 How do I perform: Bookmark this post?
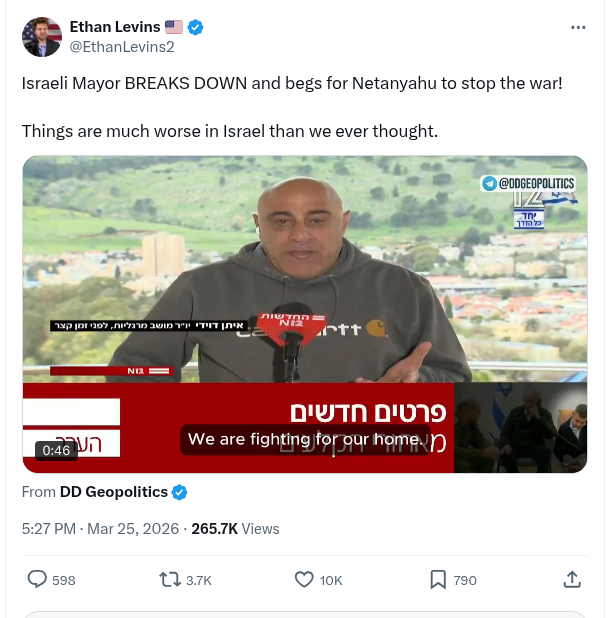[438, 580]
